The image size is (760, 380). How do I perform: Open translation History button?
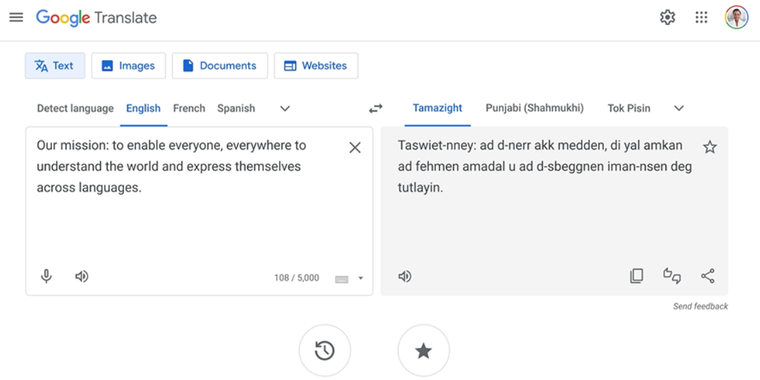pos(325,350)
